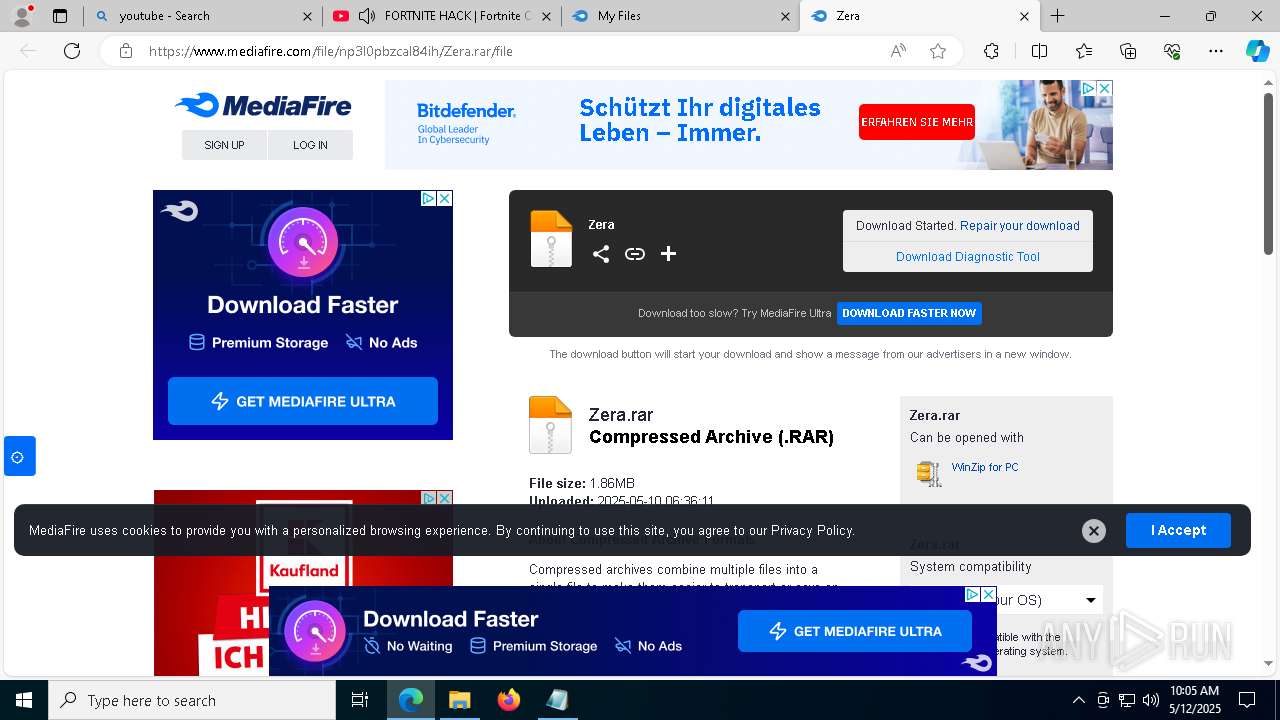The image size is (1280, 720).
Task: Open Collections icon in toolbar
Action: point(1128,51)
